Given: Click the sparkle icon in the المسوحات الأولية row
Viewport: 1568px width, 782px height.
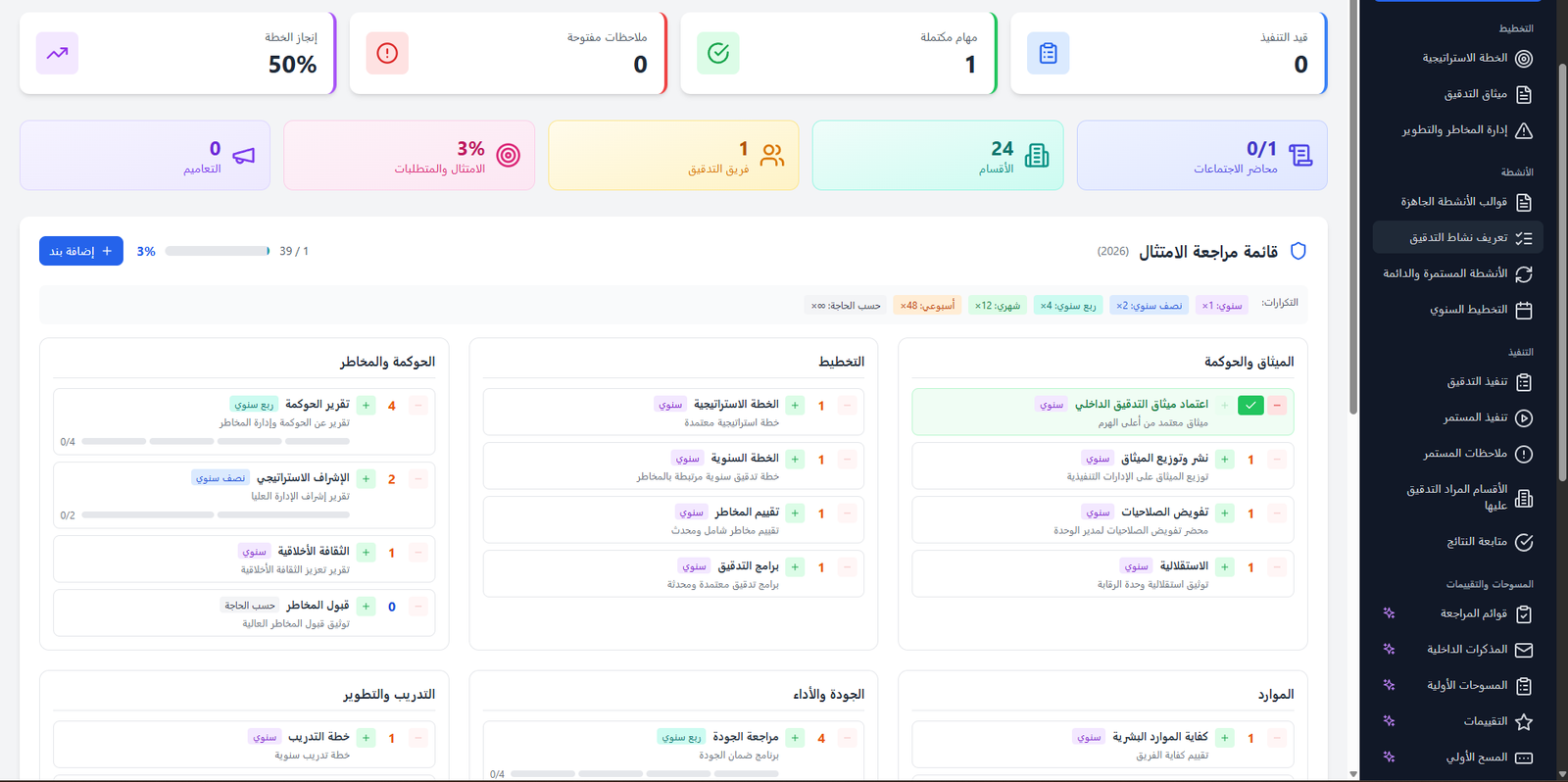Looking at the screenshot, I should 1389,685.
